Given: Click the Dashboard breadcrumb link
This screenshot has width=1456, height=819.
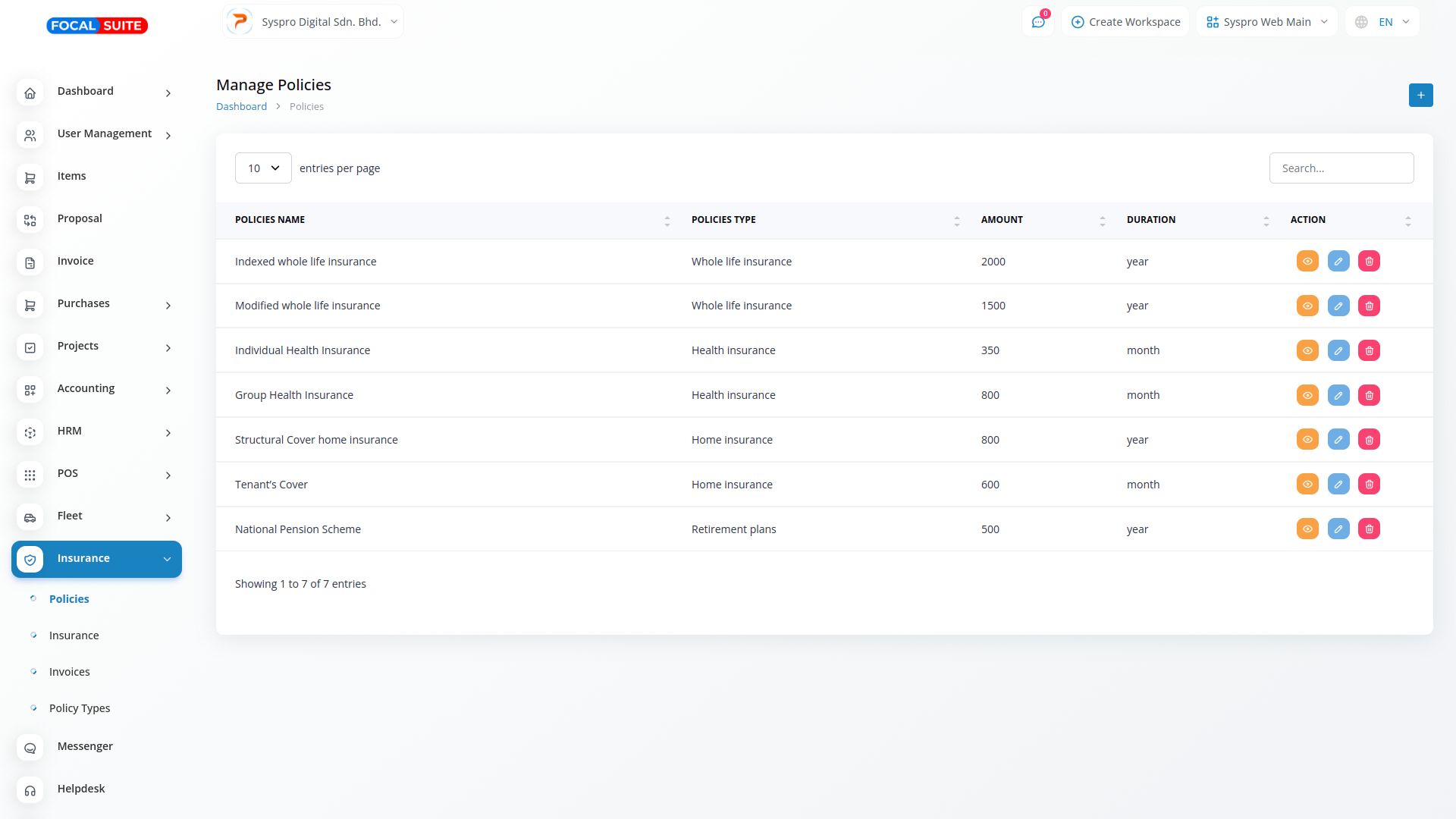Looking at the screenshot, I should click(x=241, y=107).
